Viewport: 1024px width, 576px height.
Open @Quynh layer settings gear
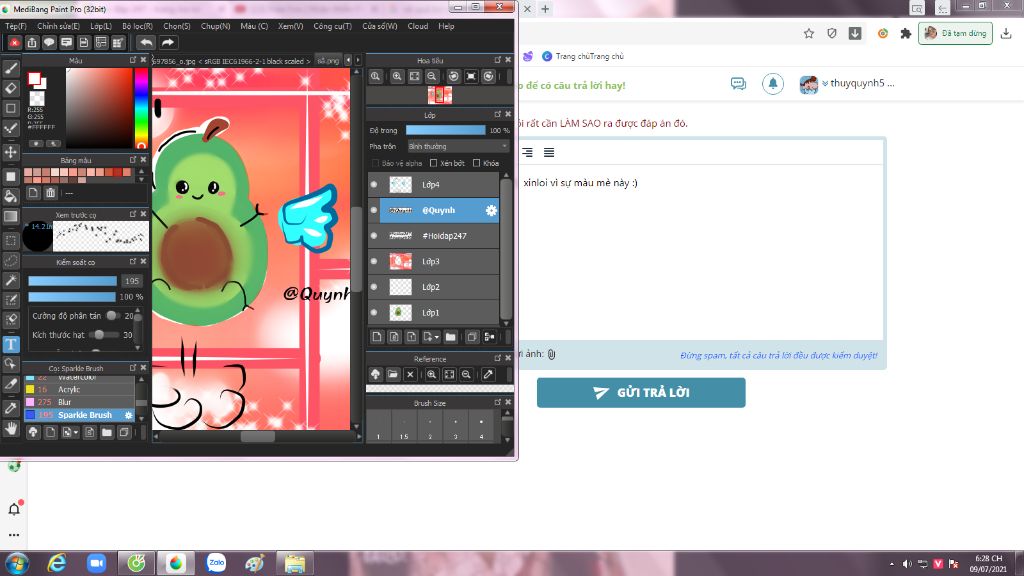click(x=491, y=210)
